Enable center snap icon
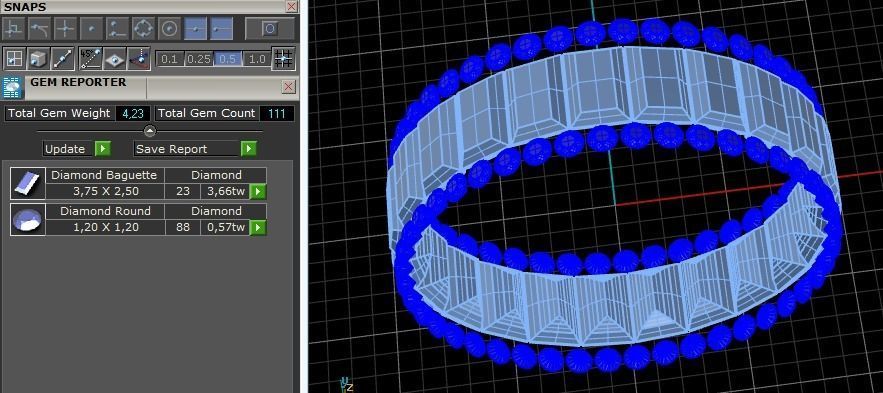The width and height of the screenshot is (883, 393). 169,28
